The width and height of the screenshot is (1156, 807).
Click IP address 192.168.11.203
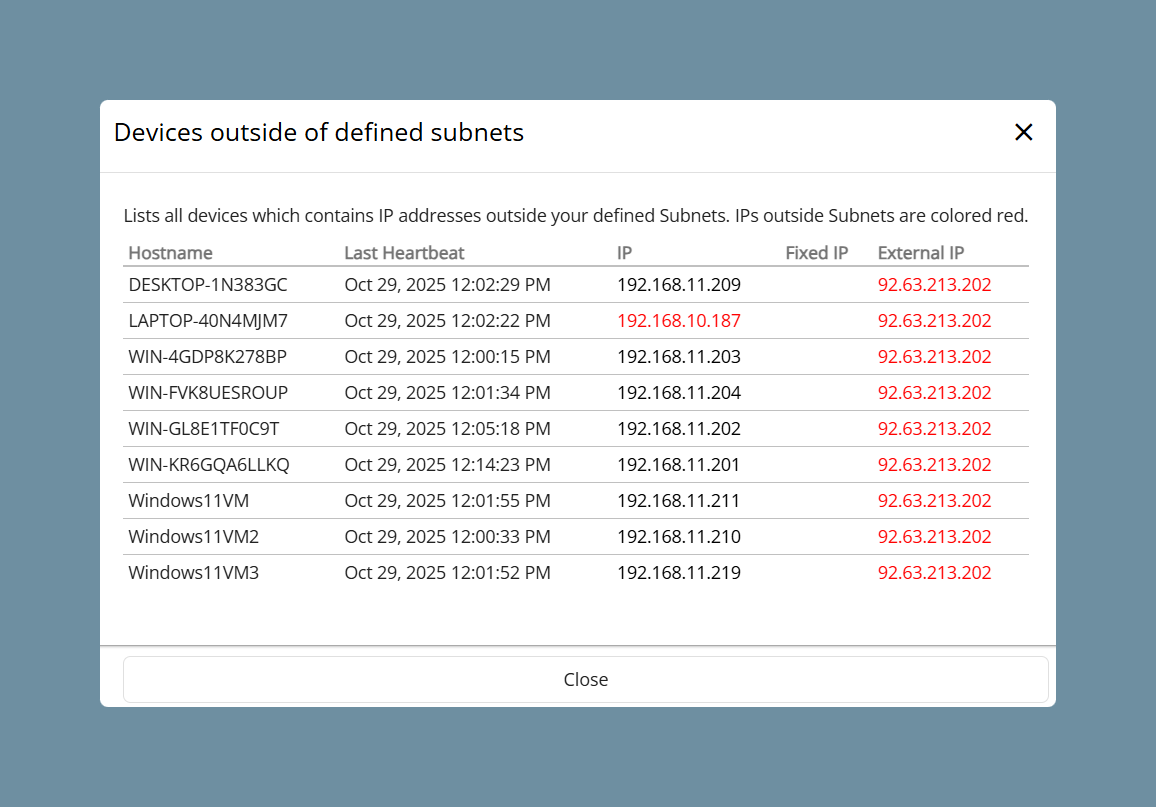(679, 357)
